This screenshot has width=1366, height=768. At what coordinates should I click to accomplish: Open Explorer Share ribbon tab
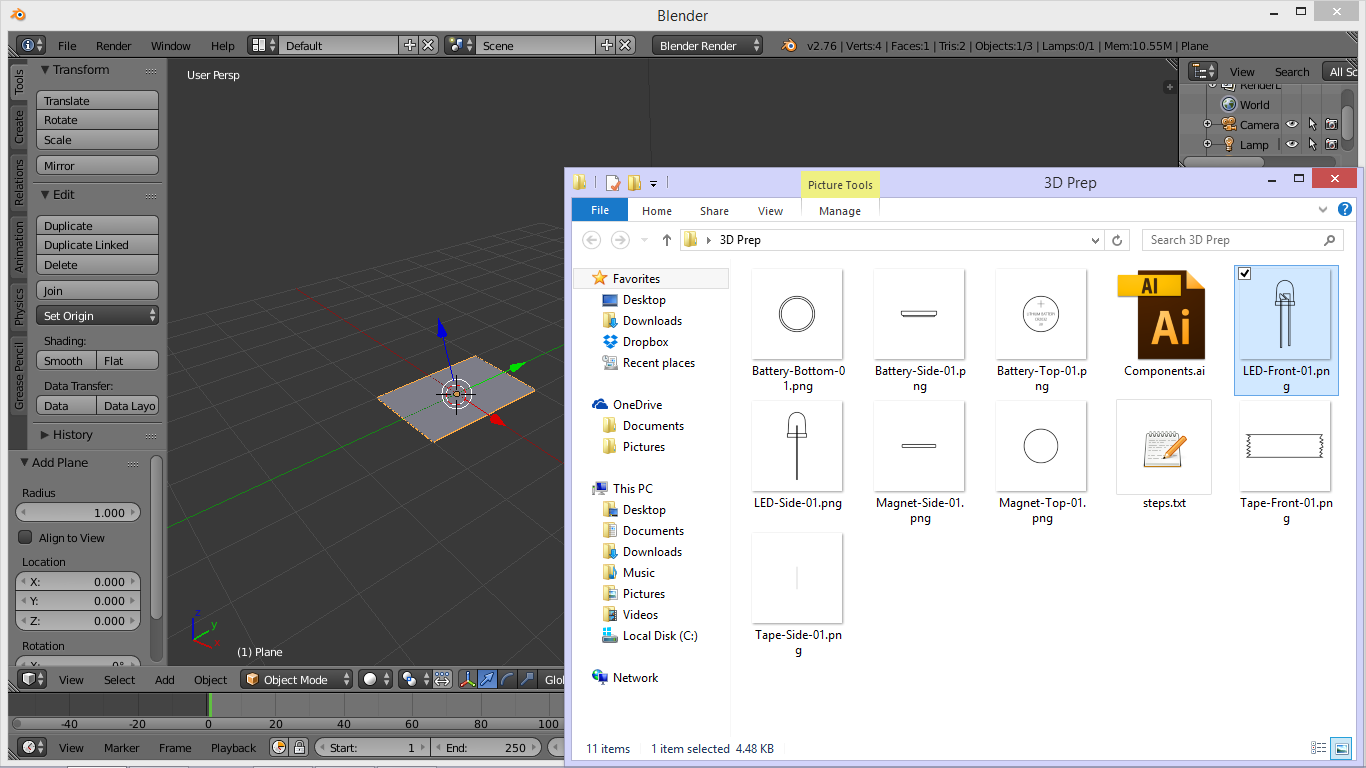coord(714,210)
